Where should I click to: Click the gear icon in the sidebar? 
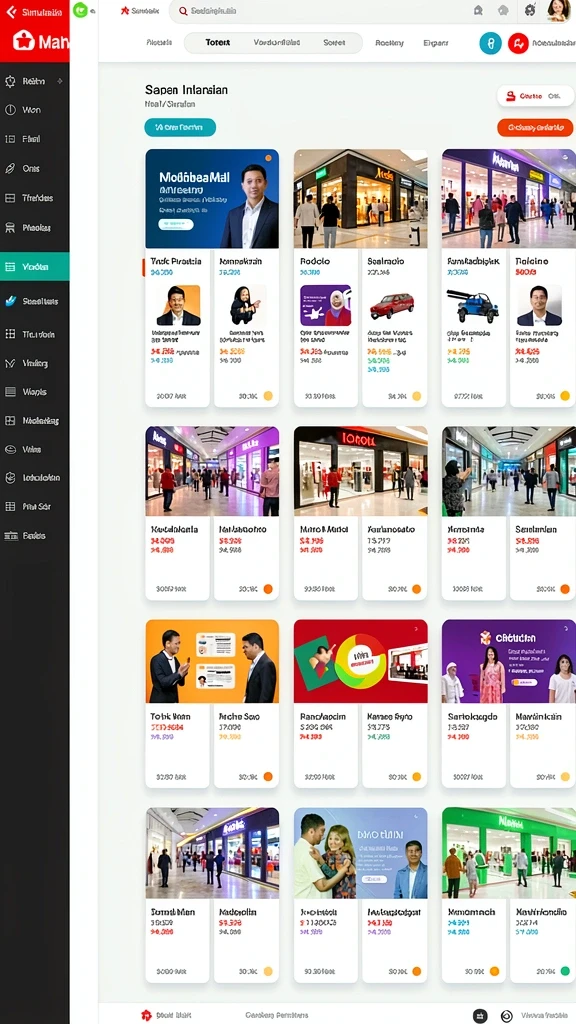pos(10,82)
